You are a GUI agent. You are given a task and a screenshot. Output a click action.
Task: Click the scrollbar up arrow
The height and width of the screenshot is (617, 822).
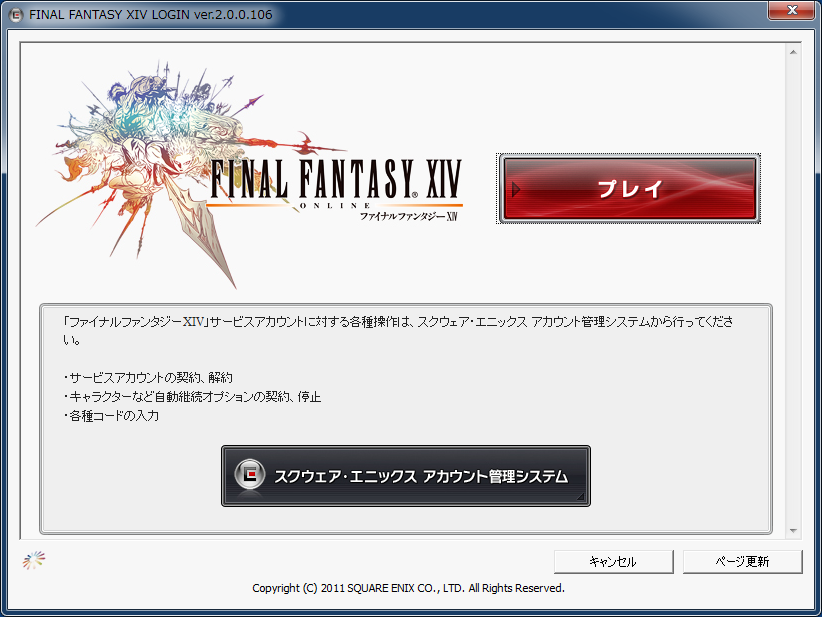click(793, 52)
